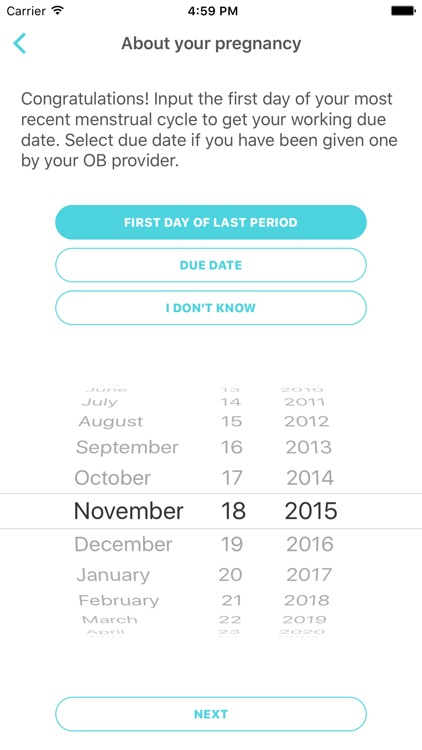Pick August in the month wheel

point(111,422)
